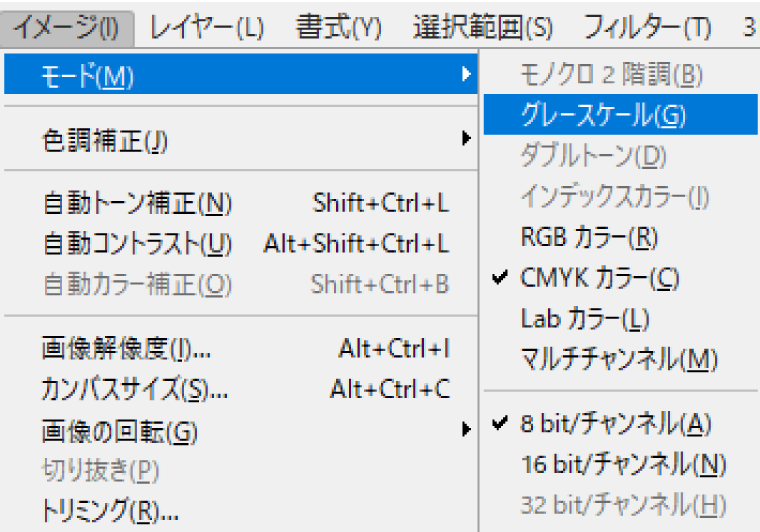Switch to RGB カラー mode
The image size is (760, 532).
pyautogui.click(x=589, y=238)
